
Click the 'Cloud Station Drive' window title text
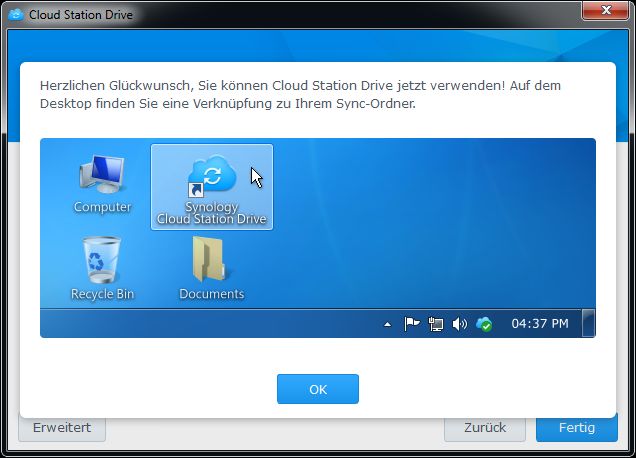point(81,15)
